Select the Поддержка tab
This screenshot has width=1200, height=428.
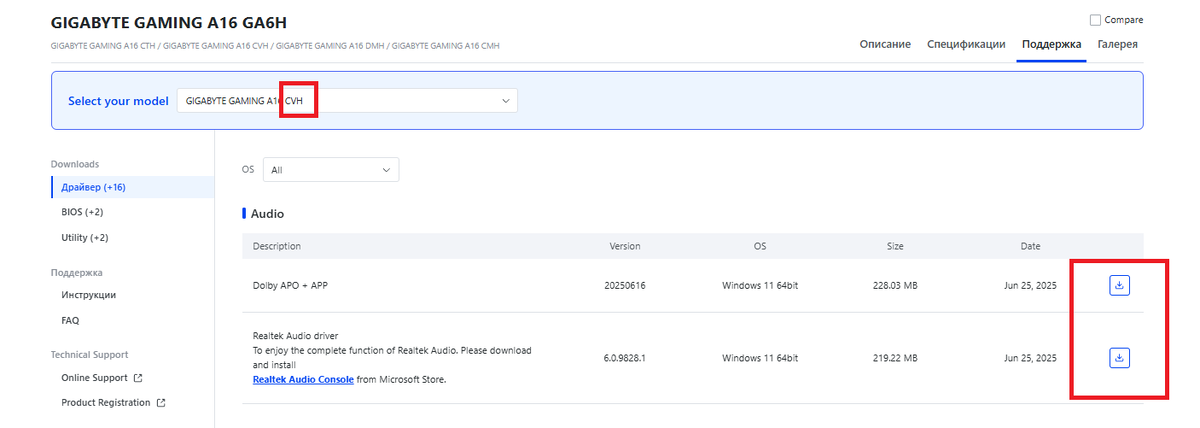tap(1051, 44)
